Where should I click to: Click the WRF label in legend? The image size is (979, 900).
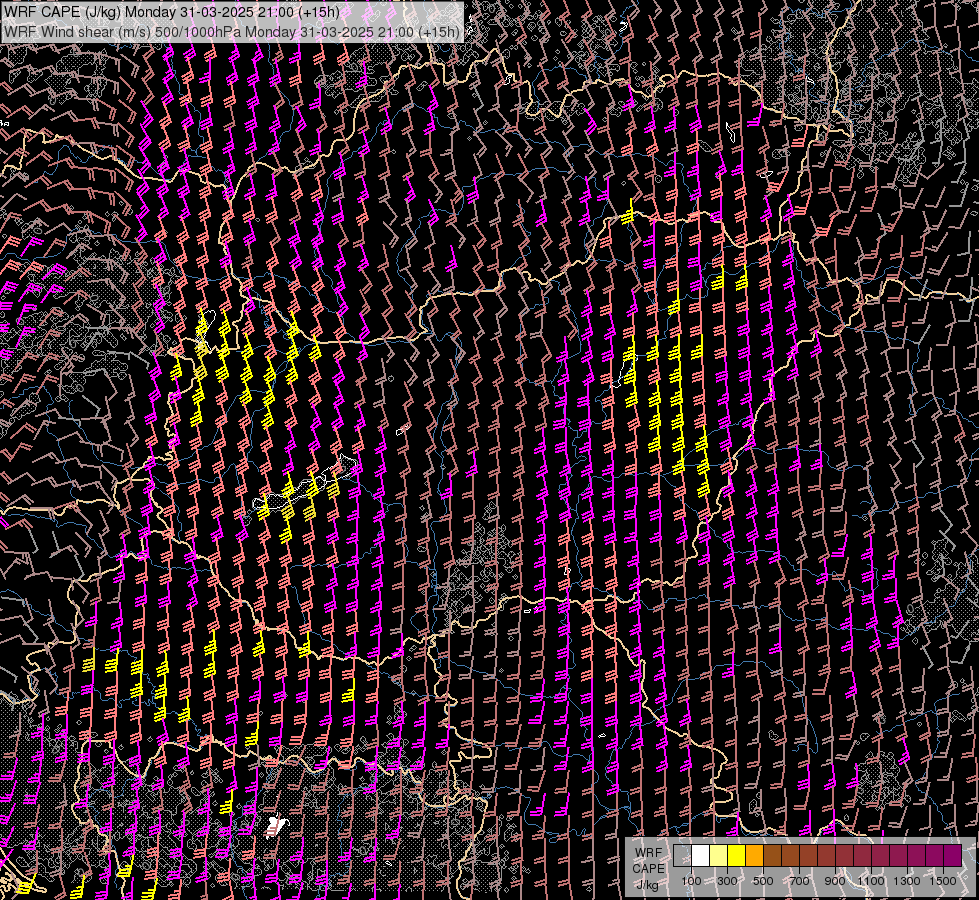click(x=648, y=853)
